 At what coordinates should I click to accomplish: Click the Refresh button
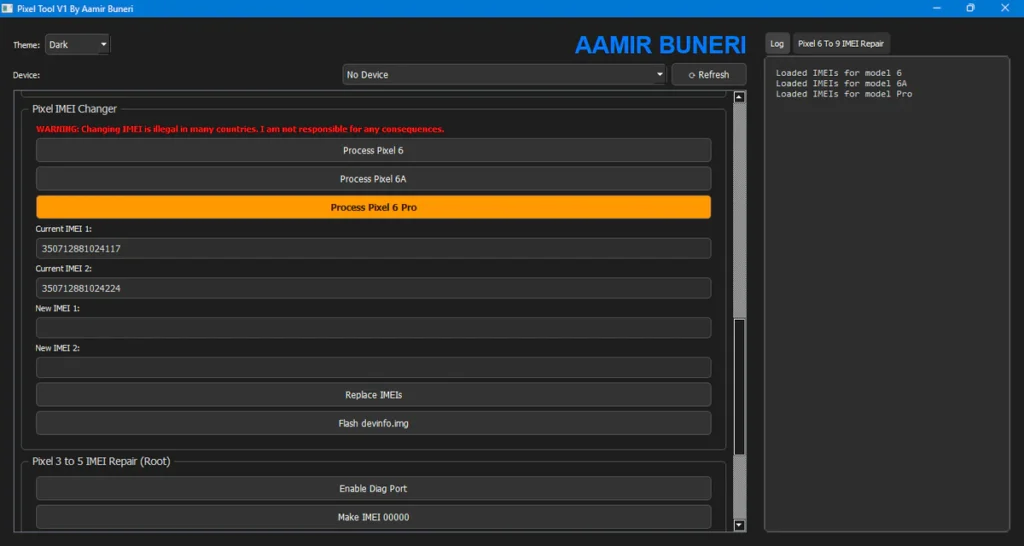coord(709,74)
